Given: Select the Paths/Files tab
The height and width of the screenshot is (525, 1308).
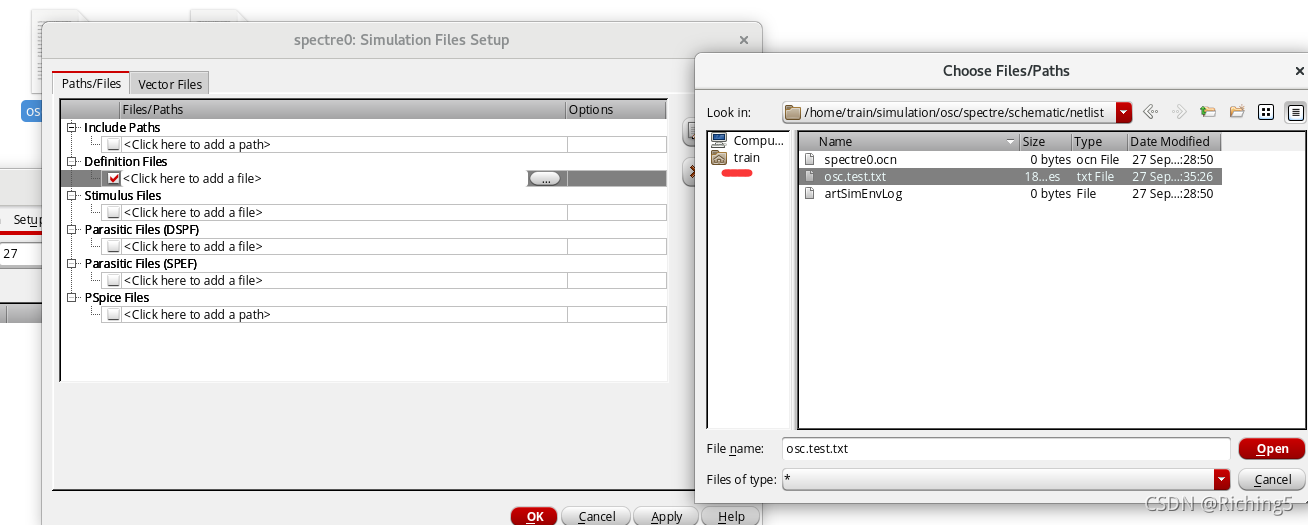Looking at the screenshot, I should click(x=92, y=84).
